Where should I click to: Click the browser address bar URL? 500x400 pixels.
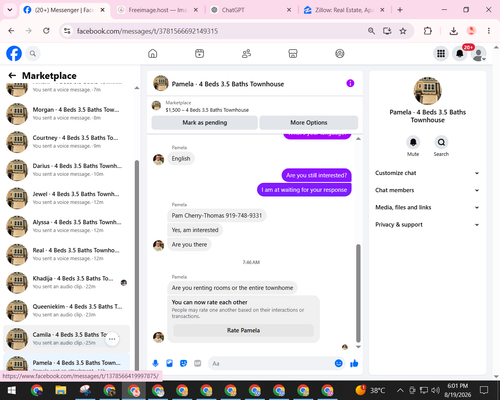(147, 31)
